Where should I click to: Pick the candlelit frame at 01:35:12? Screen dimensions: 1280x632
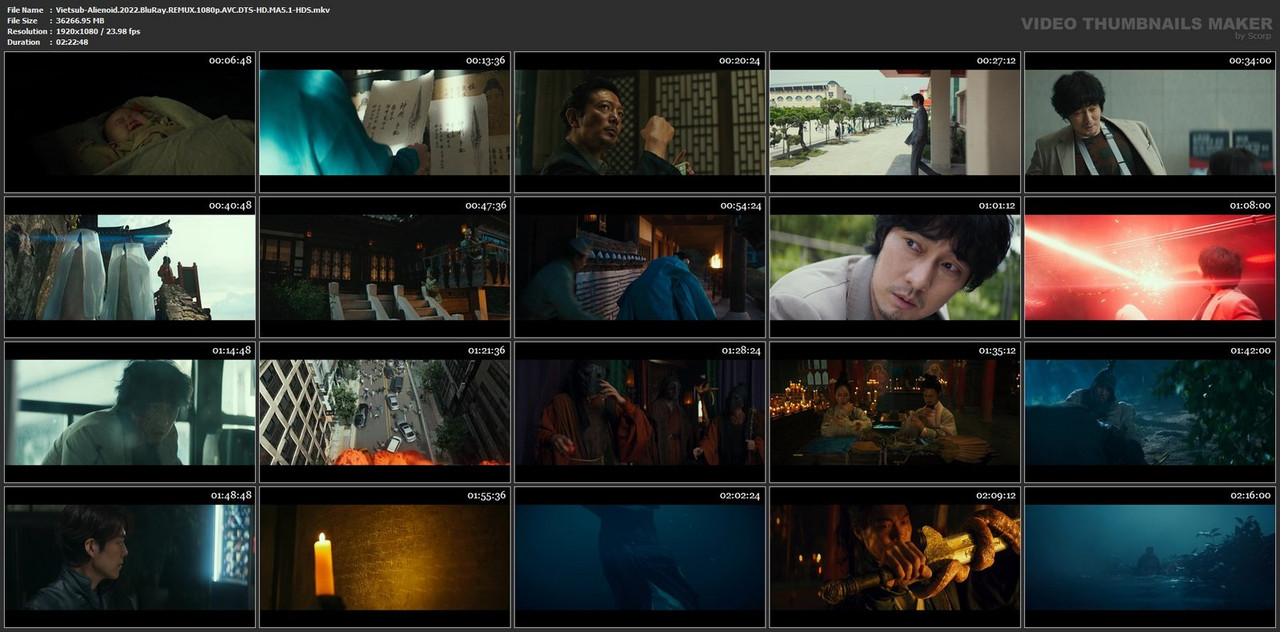(x=895, y=412)
